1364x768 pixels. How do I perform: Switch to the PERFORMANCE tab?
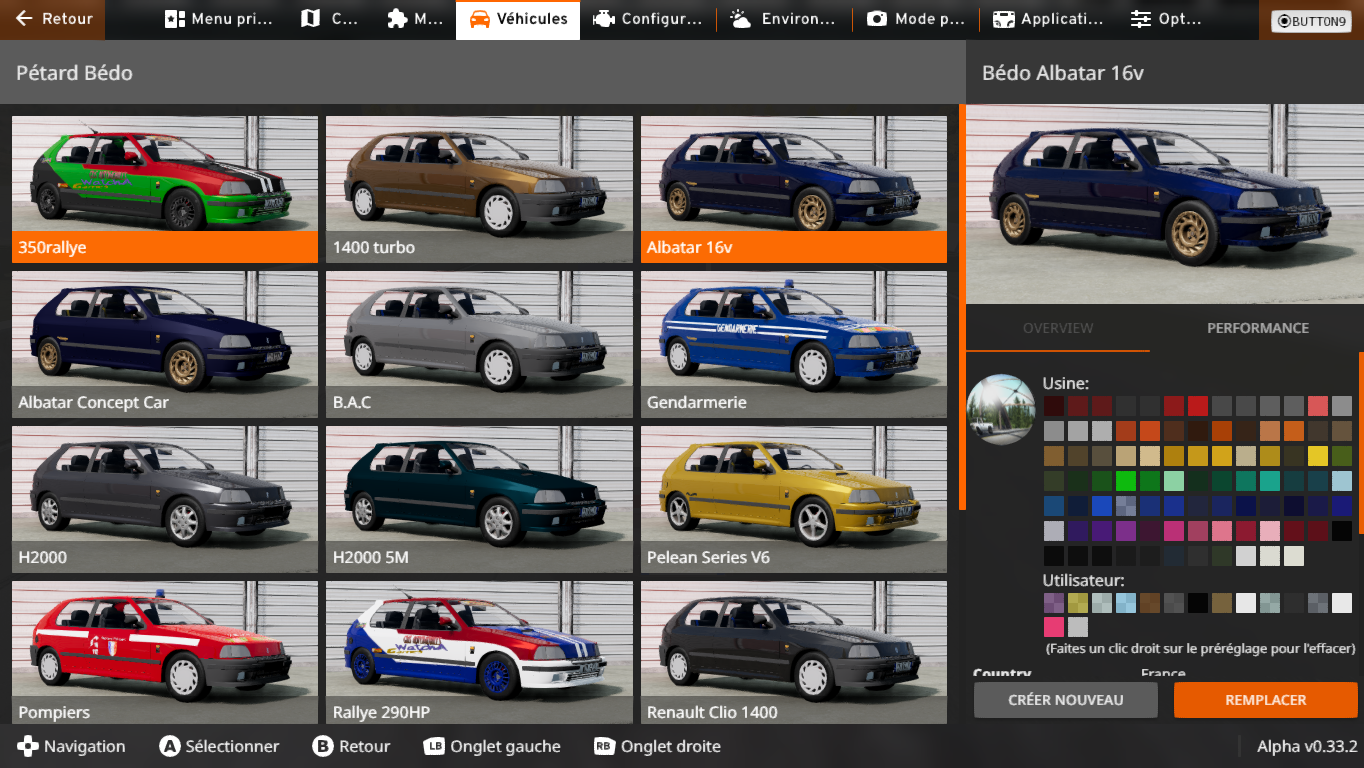(1257, 328)
